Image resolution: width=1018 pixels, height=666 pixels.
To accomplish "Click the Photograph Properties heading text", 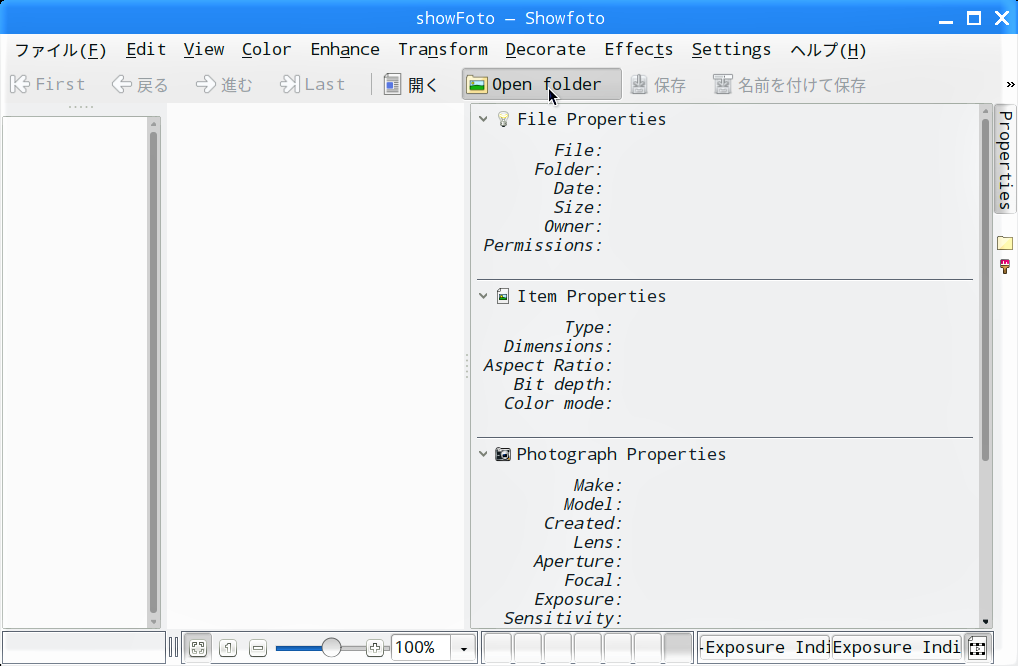I will click(621, 454).
